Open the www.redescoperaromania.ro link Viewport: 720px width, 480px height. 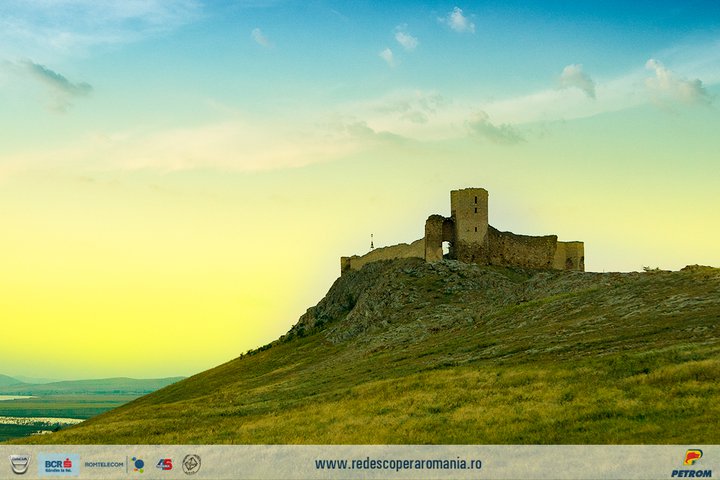(398, 464)
